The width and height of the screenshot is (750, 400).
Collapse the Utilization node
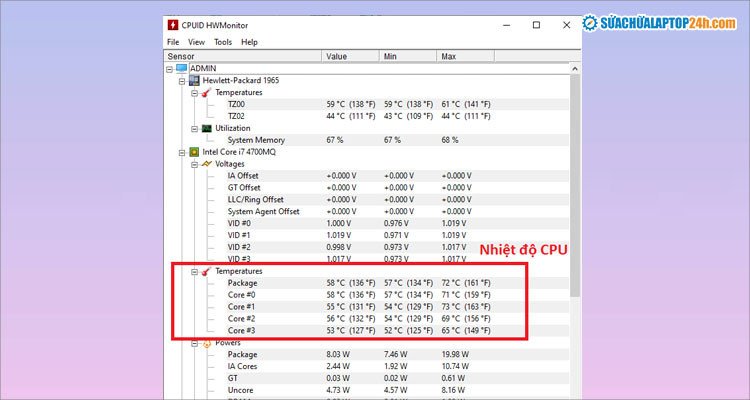[194, 129]
